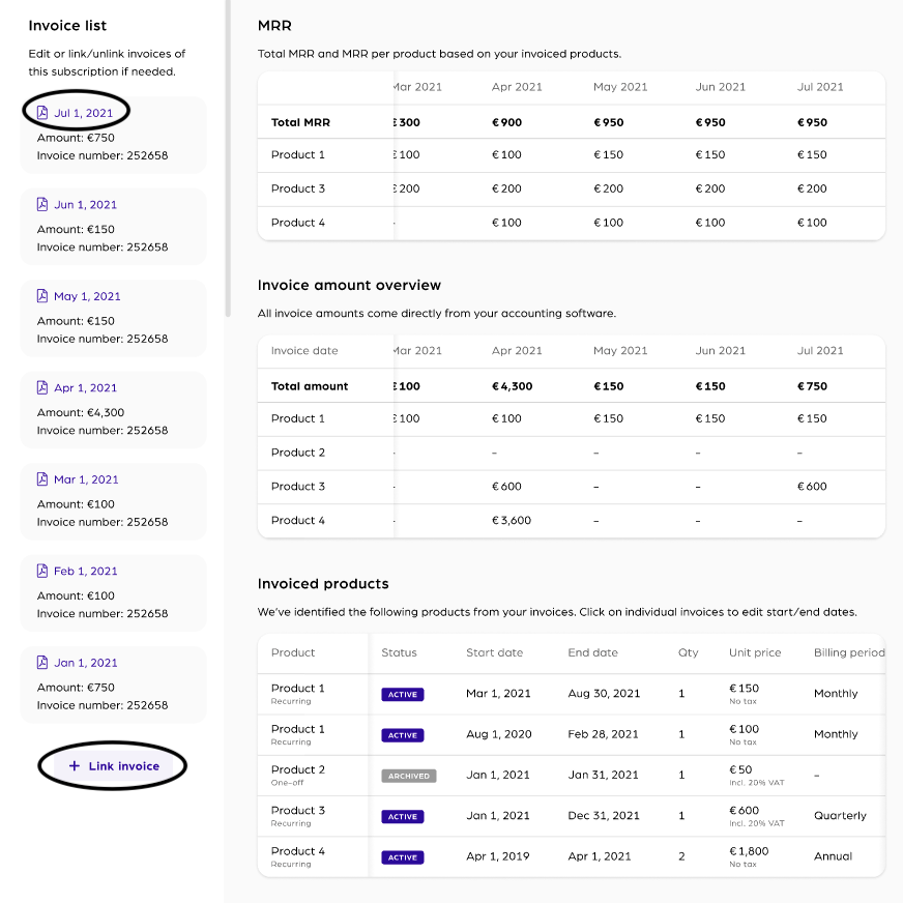The height and width of the screenshot is (904, 904).
Task: Click the PDF icon beside Jul 1, 2021
Action: (42, 112)
